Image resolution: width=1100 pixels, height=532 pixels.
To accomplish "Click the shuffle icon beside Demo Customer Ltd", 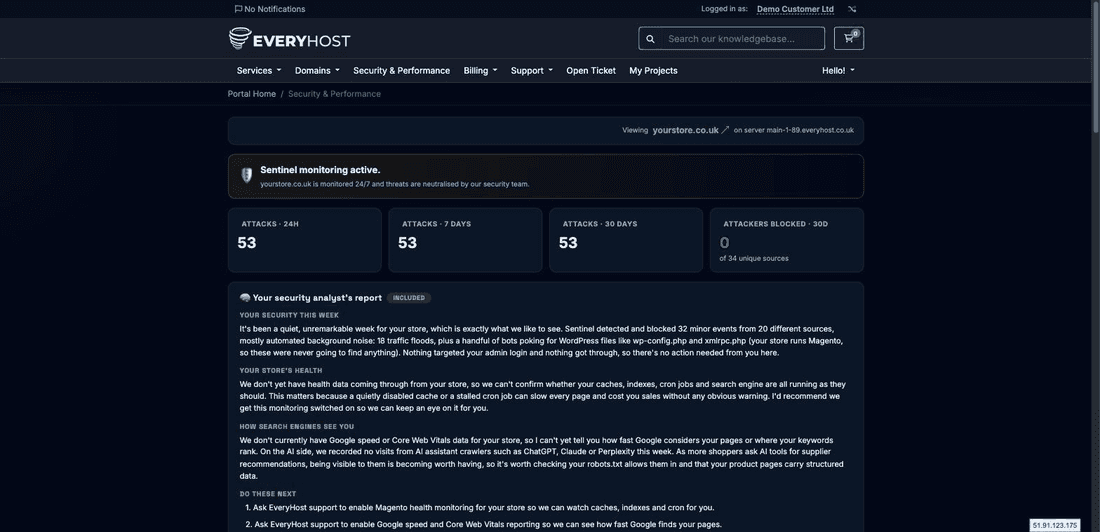I will (852, 9).
